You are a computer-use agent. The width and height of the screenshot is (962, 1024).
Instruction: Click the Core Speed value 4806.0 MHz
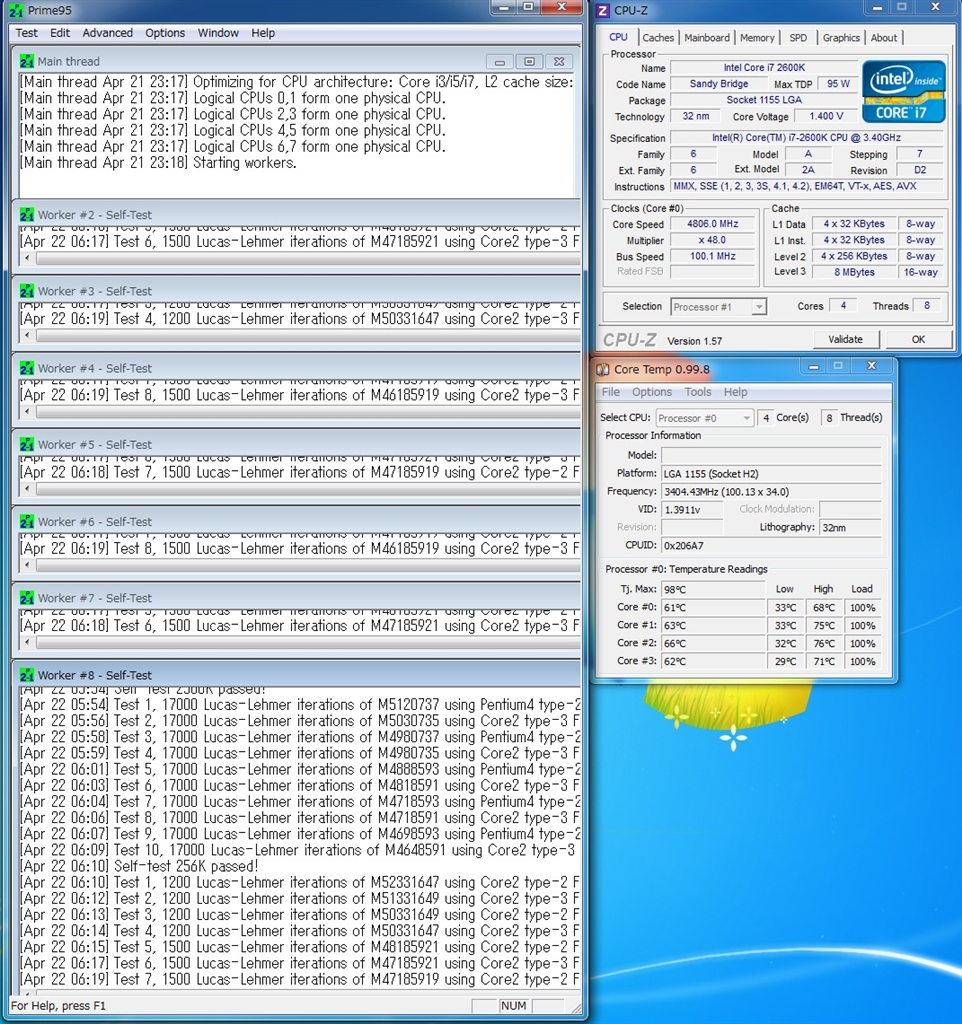point(713,224)
